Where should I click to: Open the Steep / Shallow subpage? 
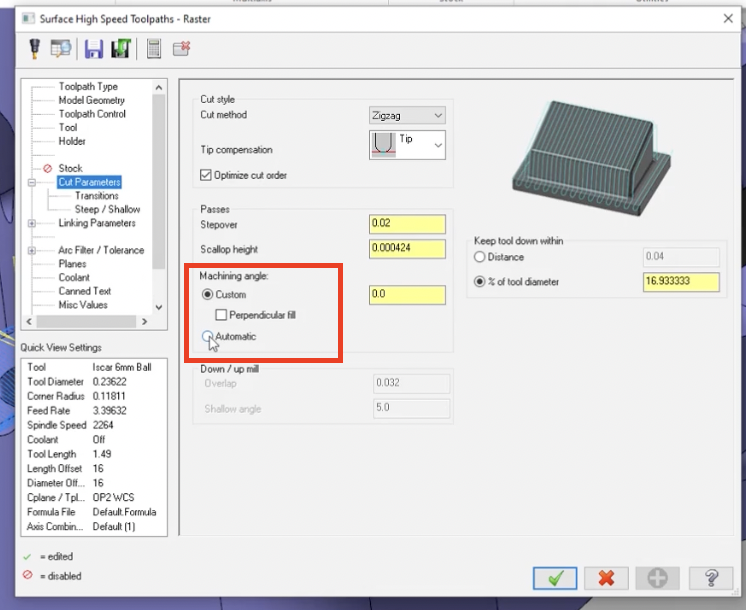pyautogui.click(x=107, y=209)
